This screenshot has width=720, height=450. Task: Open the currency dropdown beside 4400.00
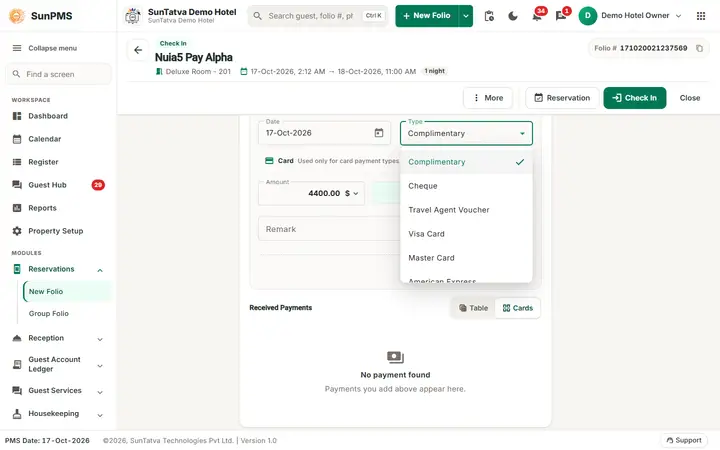(x=351, y=193)
